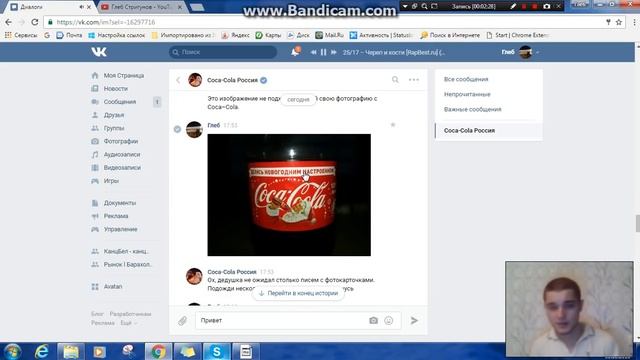The width and height of the screenshot is (640, 360).
Task: Click Перейти в конец истории button
Action: pos(298,293)
